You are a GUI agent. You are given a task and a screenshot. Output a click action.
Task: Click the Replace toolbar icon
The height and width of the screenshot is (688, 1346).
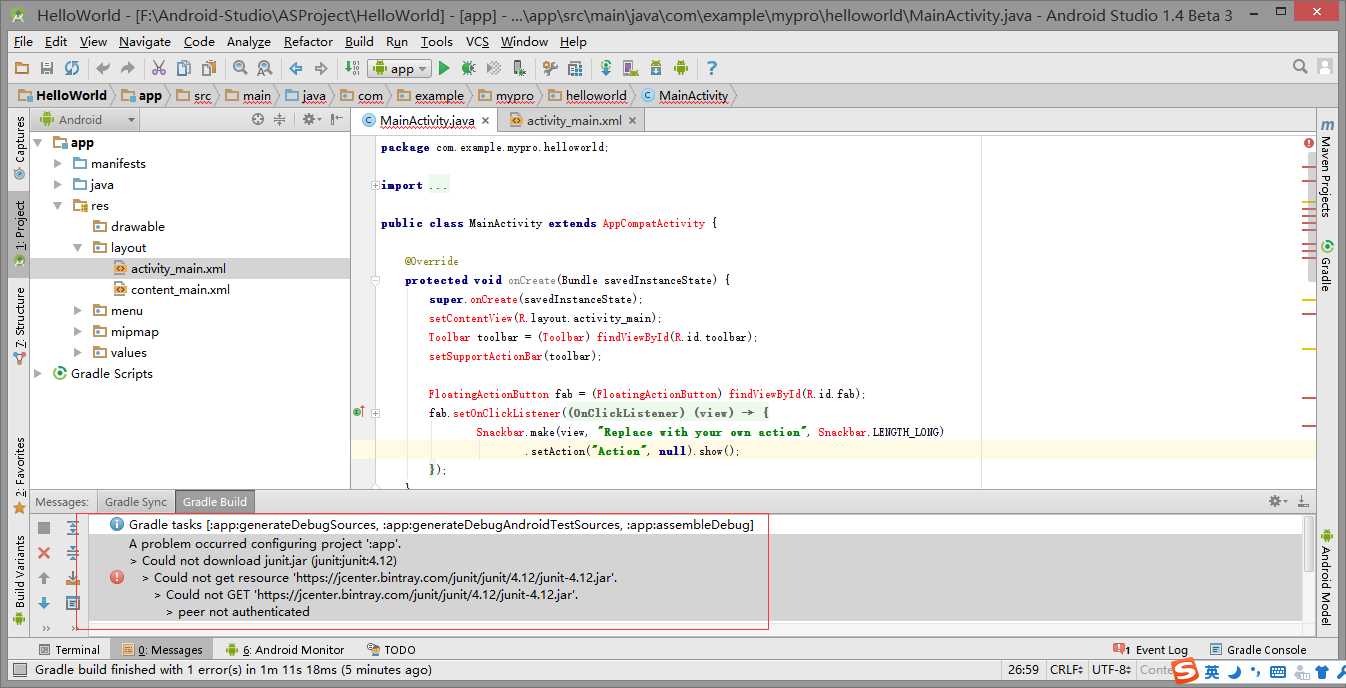pos(265,68)
